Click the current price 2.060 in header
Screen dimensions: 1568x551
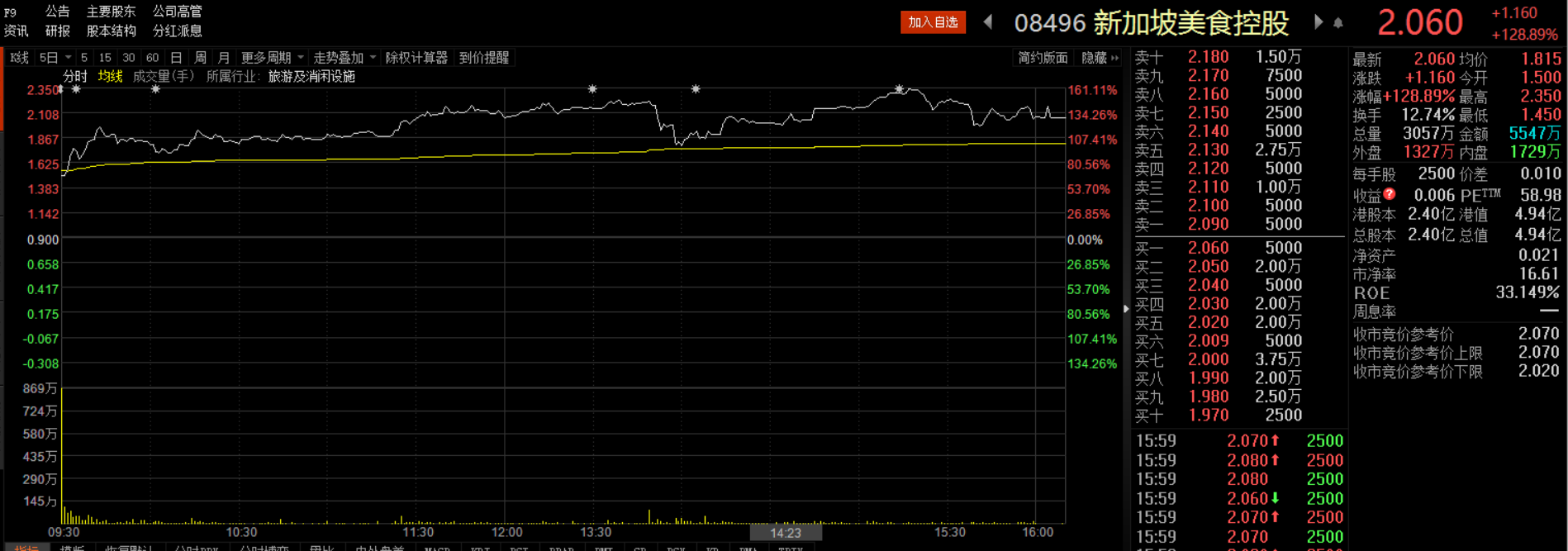coord(1420,22)
